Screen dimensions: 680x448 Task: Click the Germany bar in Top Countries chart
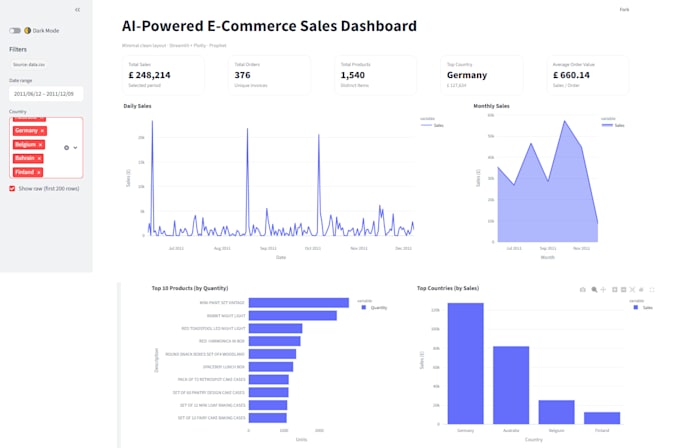point(465,363)
